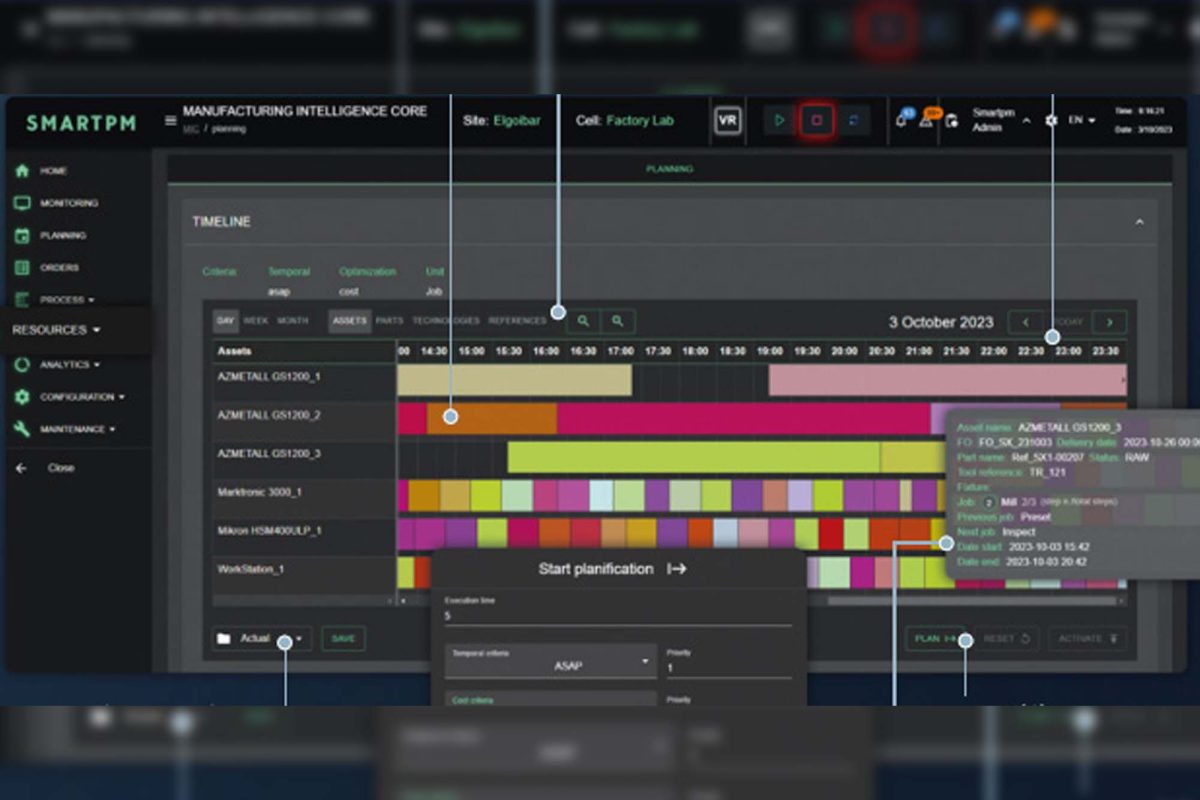Click orange job bar on AZMETALL GS1200_2
Image resolution: width=1200 pixels, height=800 pixels.
(492, 418)
